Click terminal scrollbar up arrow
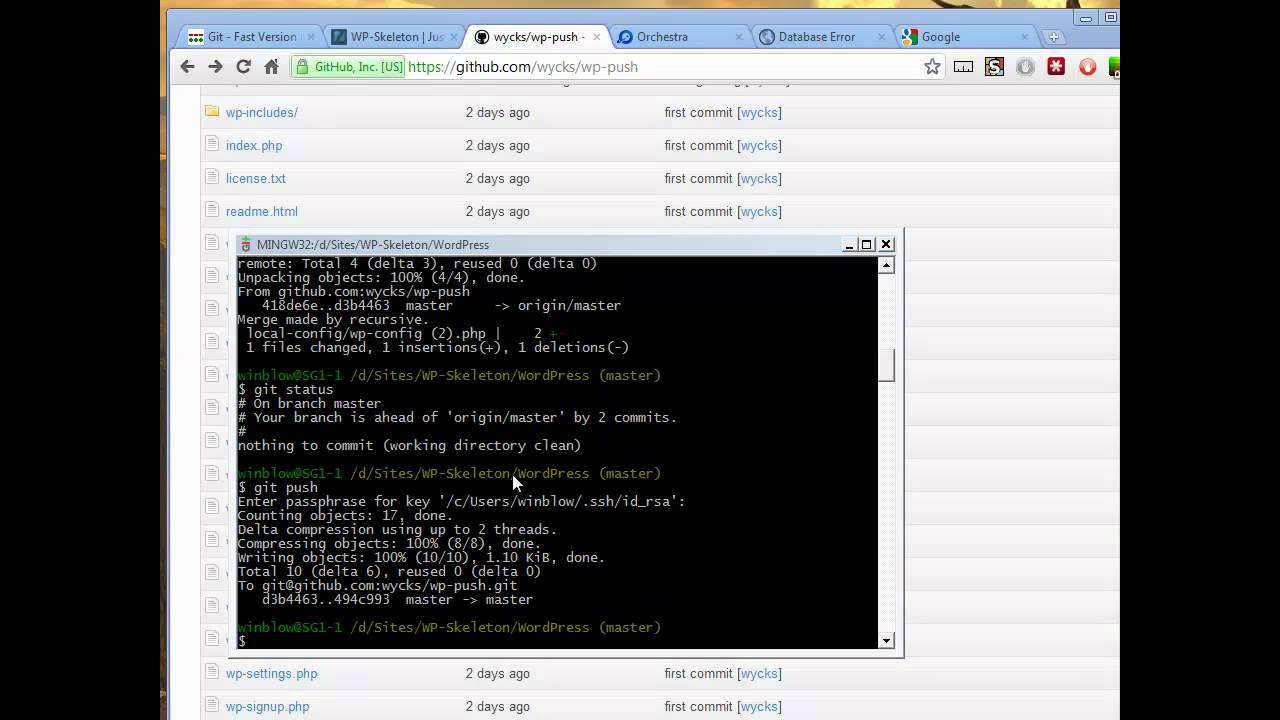 pyautogui.click(x=886, y=265)
